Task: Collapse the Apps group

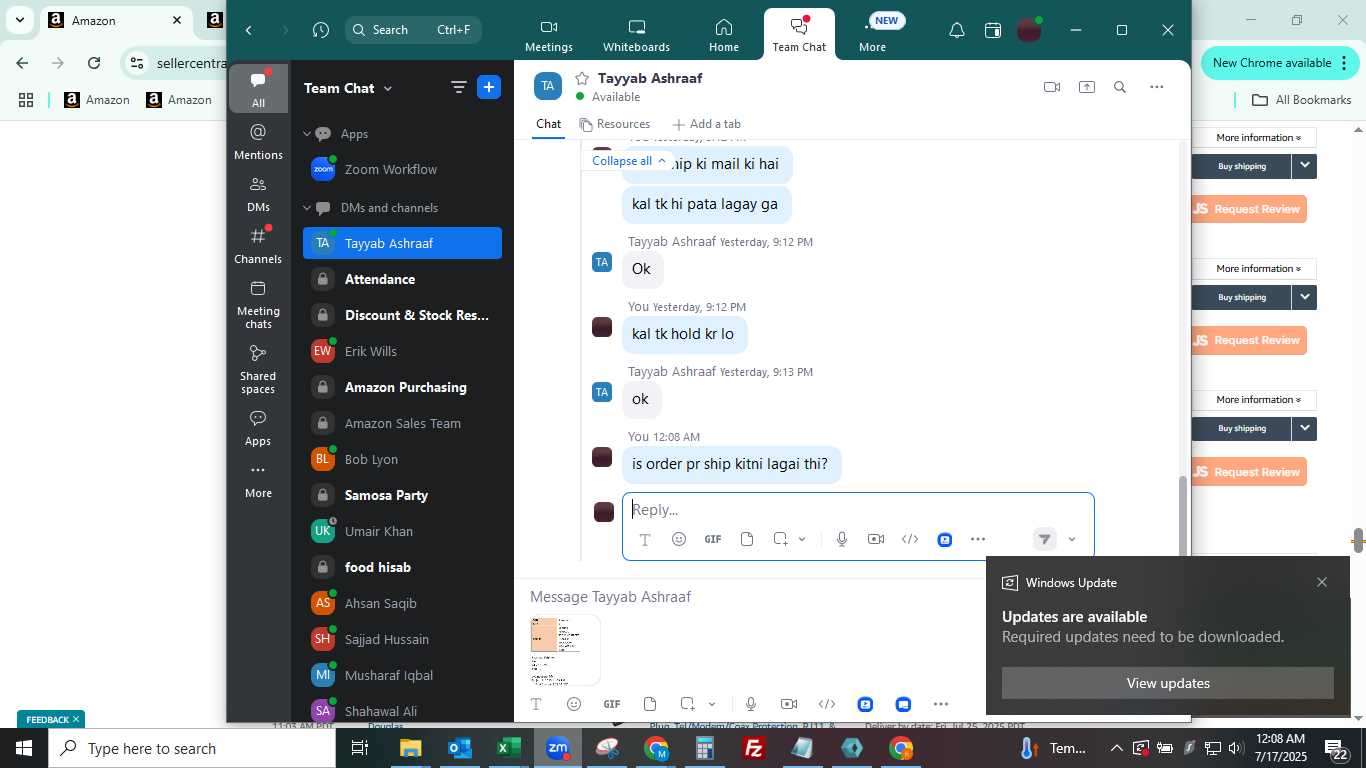Action: [x=308, y=134]
